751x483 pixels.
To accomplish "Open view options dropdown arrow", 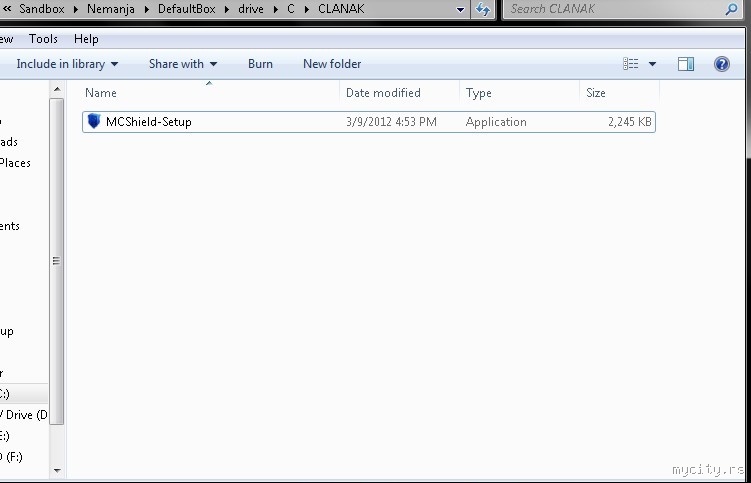I will [652, 64].
